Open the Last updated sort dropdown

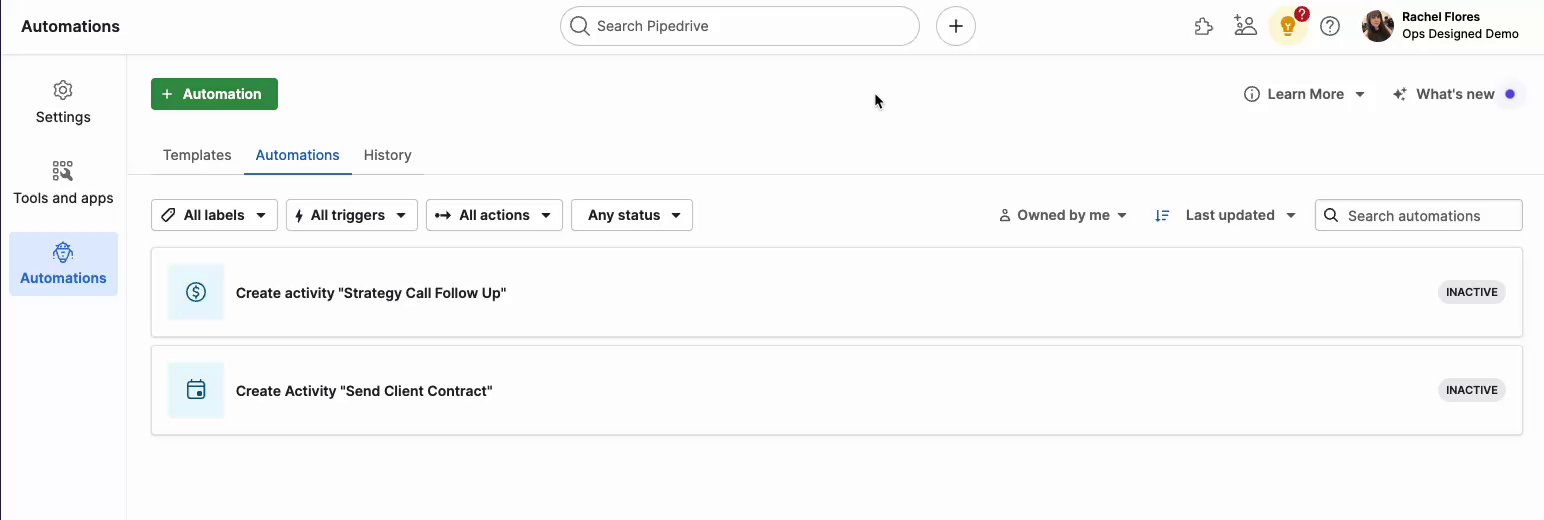tap(1227, 215)
